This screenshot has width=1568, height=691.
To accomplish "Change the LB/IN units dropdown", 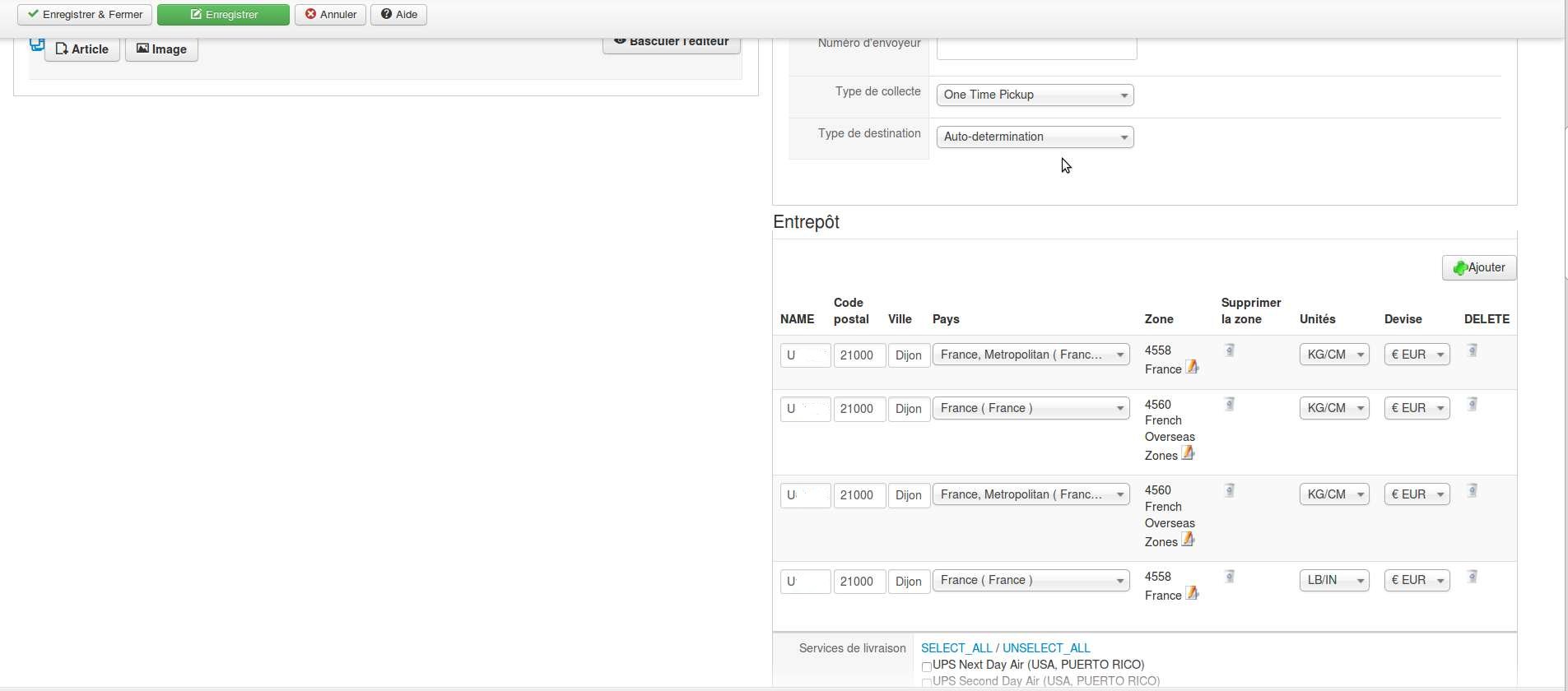I will pyautogui.click(x=1334, y=581).
